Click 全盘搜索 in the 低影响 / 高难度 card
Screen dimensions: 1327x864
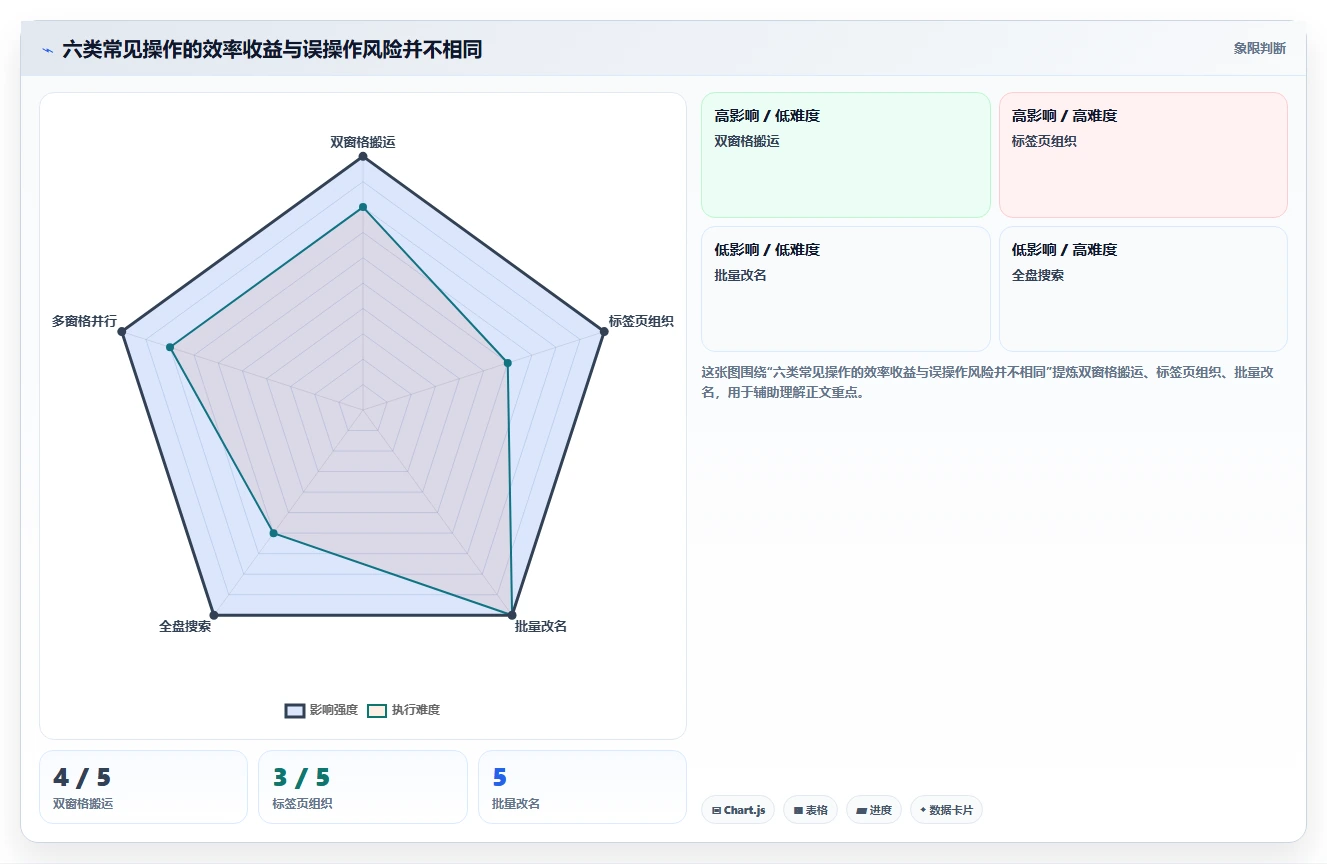pyautogui.click(x=1038, y=275)
